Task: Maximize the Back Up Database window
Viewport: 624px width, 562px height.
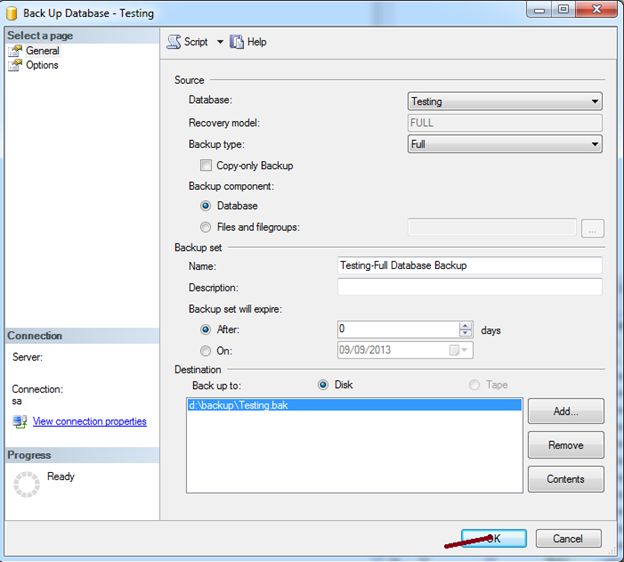Action: click(564, 10)
